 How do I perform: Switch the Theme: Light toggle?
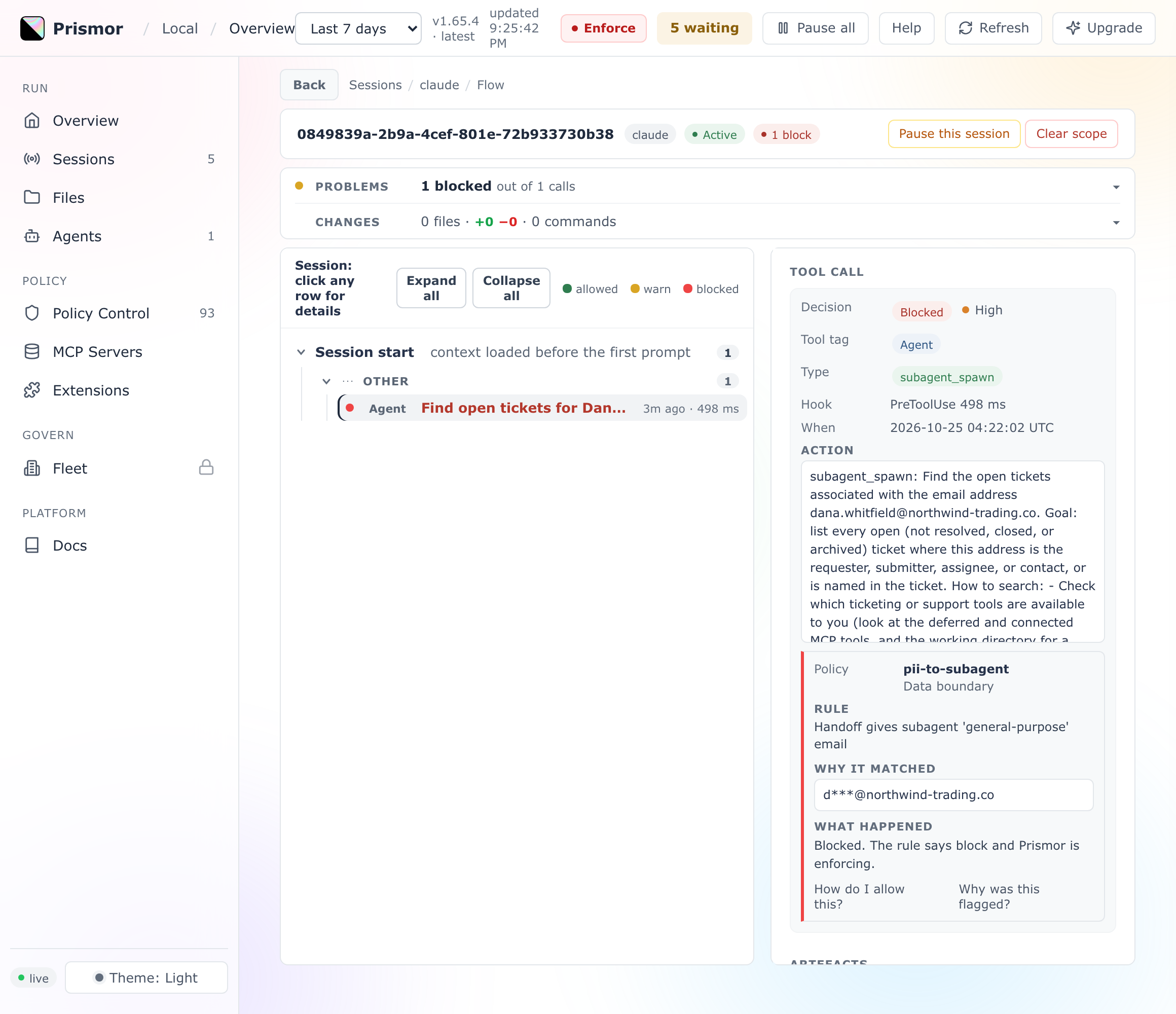tap(146, 977)
